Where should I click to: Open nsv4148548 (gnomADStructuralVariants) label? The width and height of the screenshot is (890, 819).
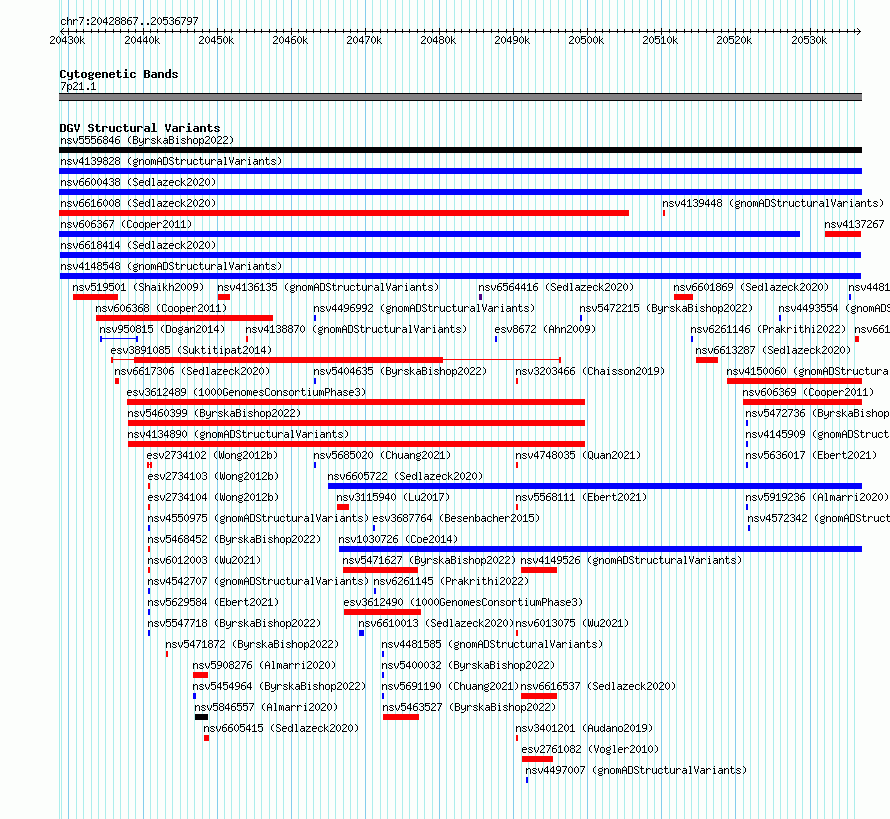click(x=171, y=266)
